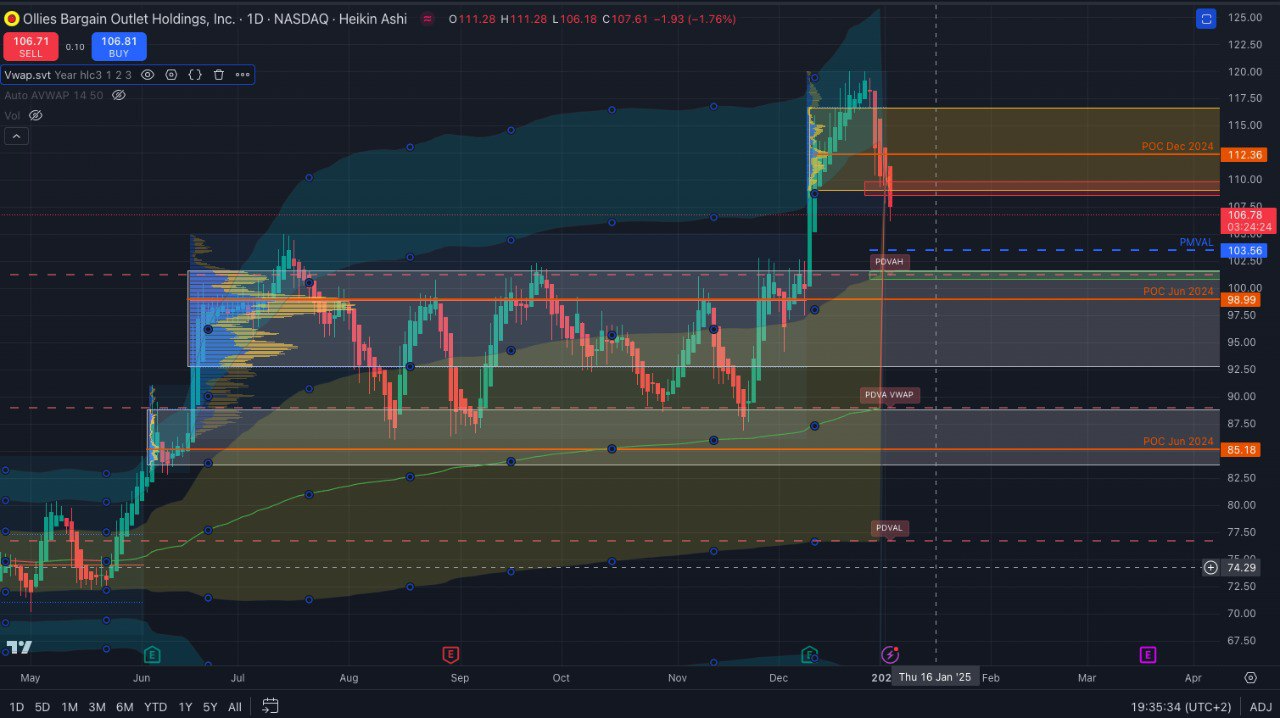Open the Vwap.svt more options menu
The image size is (1280, 718).
[242, 74]
